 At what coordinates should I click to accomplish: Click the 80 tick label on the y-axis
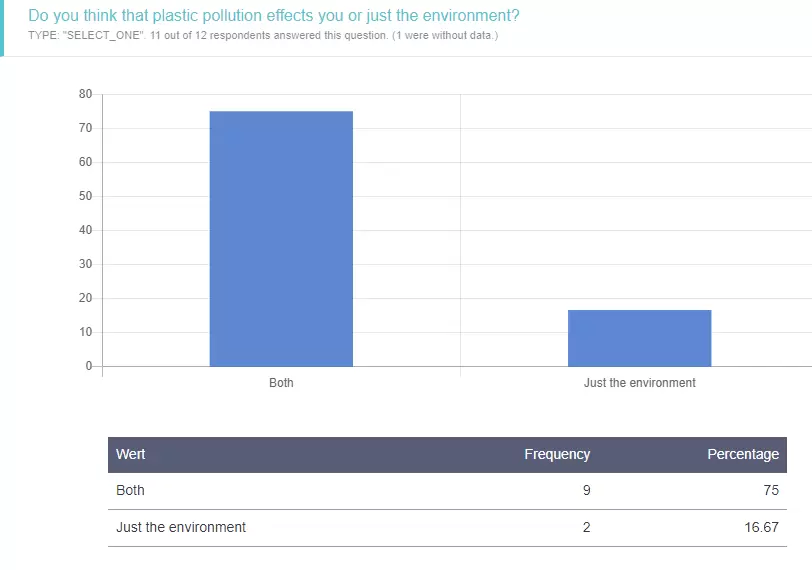[x=84, y=94]
